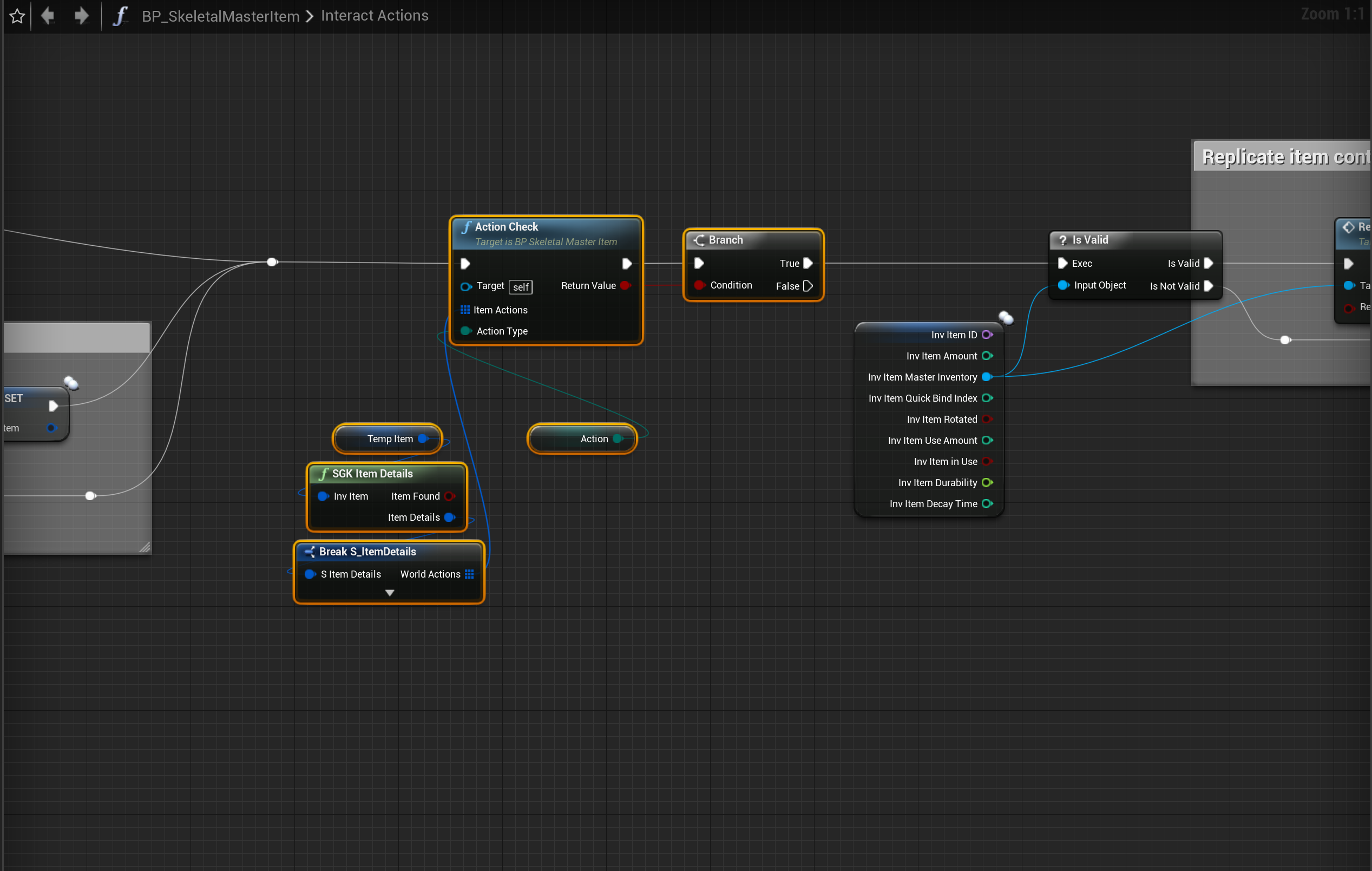This screenshot has width=1372, height=871.
Task: Click the self Target field on Action Check
Action: pos(520,287)
